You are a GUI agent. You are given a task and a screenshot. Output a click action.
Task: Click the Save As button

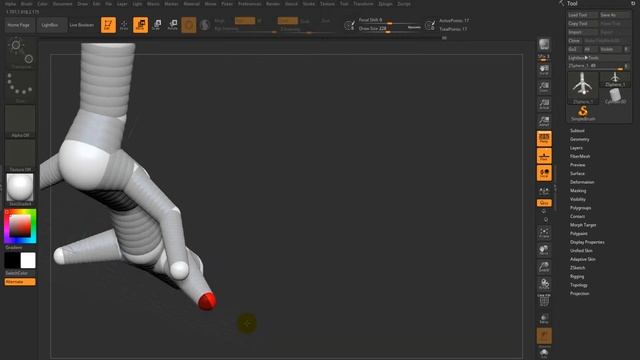point(615,15)
